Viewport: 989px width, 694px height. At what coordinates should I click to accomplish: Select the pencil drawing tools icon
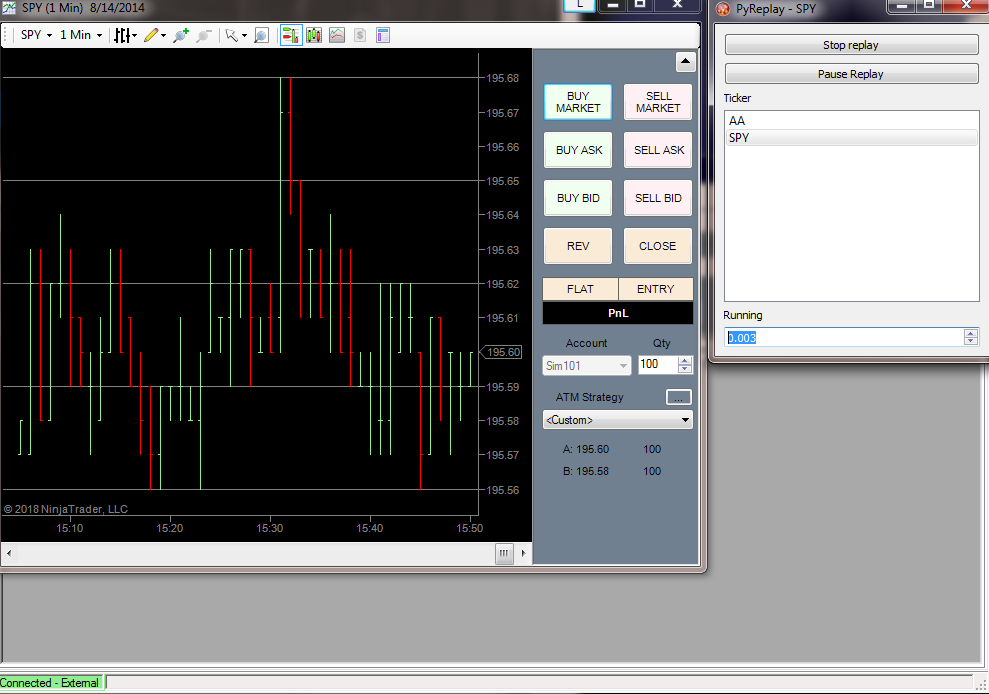[151, 35]
